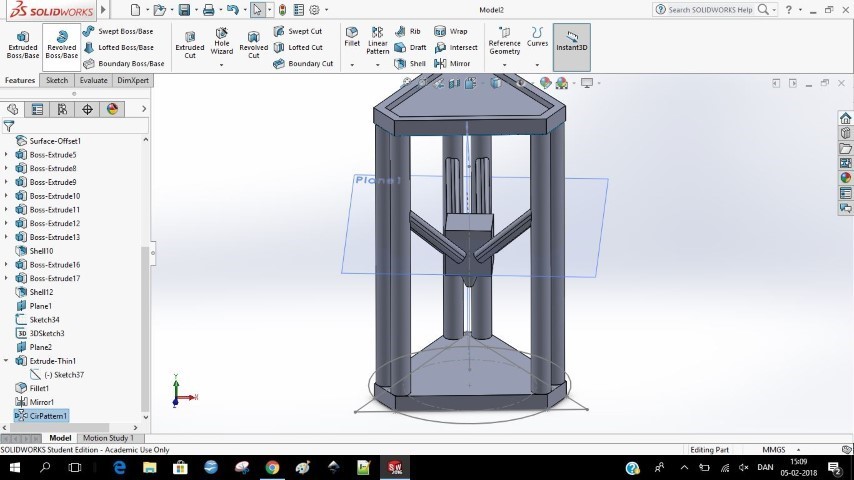
Task: Collapse the Extrude-Thin1 feature node
Action: click(x=6, y=361)
